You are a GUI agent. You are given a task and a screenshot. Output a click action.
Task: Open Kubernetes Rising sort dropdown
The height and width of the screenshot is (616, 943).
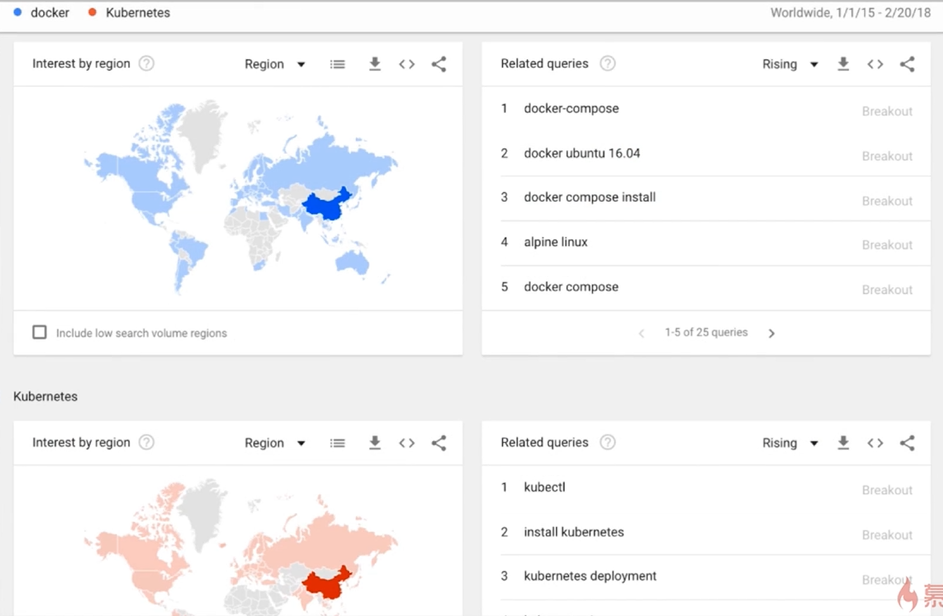[x=790, y=443]
